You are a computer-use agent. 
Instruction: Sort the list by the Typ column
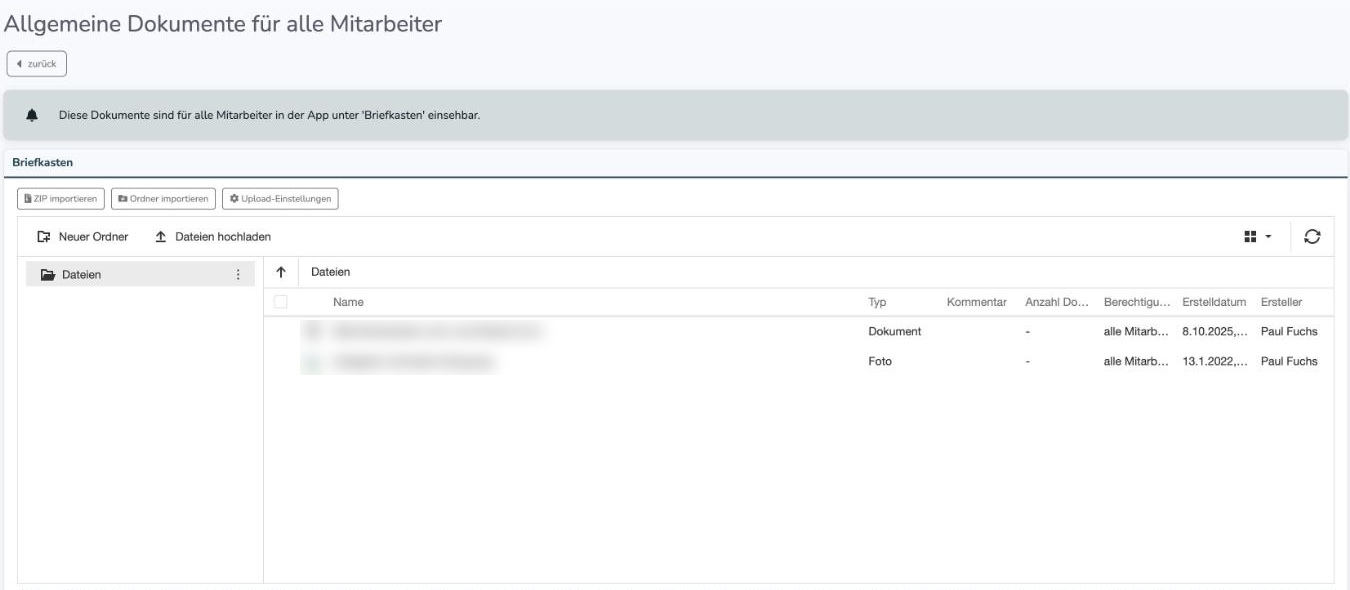pos(877,302)
